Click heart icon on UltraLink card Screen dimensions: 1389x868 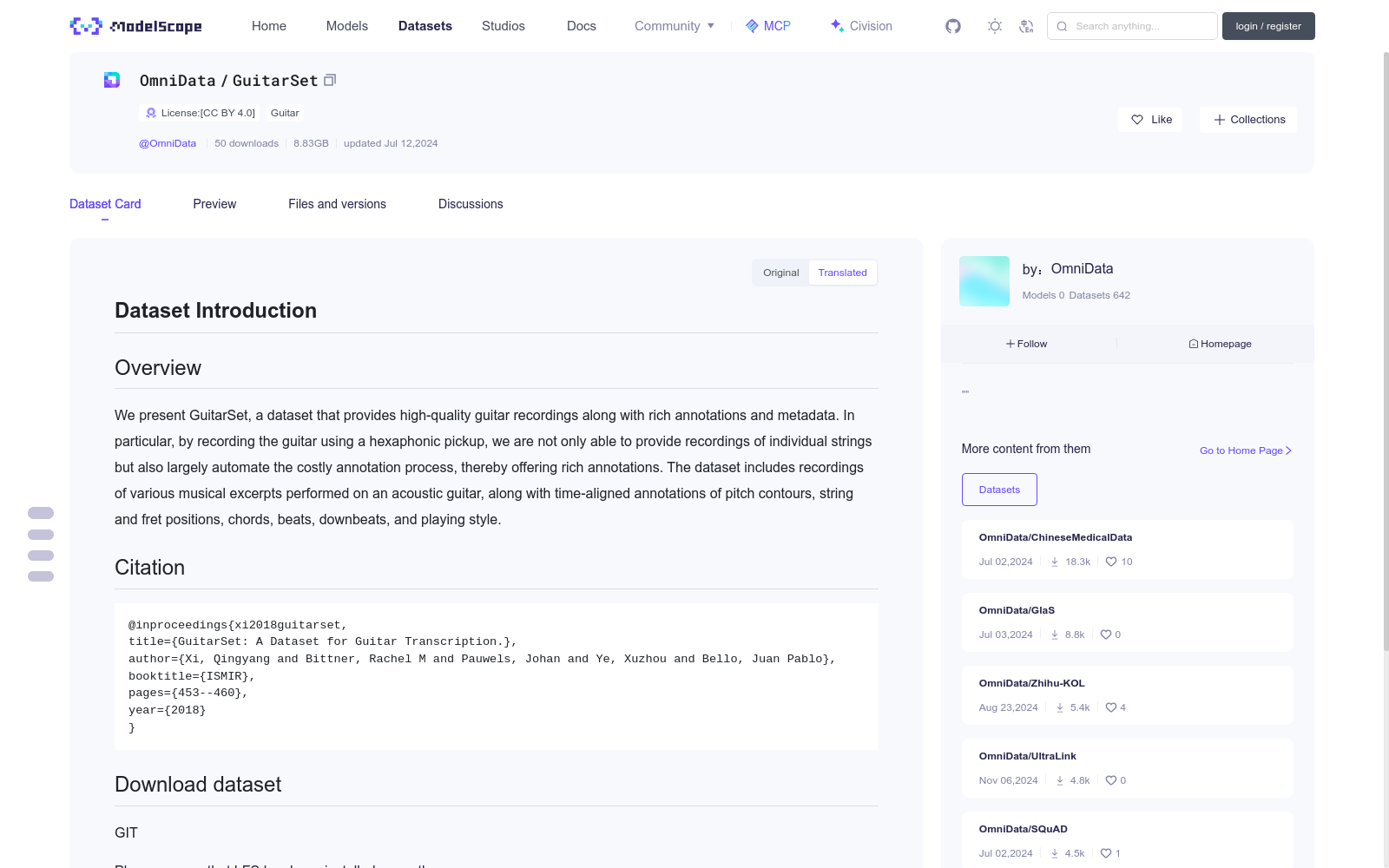pos(1111,780)
